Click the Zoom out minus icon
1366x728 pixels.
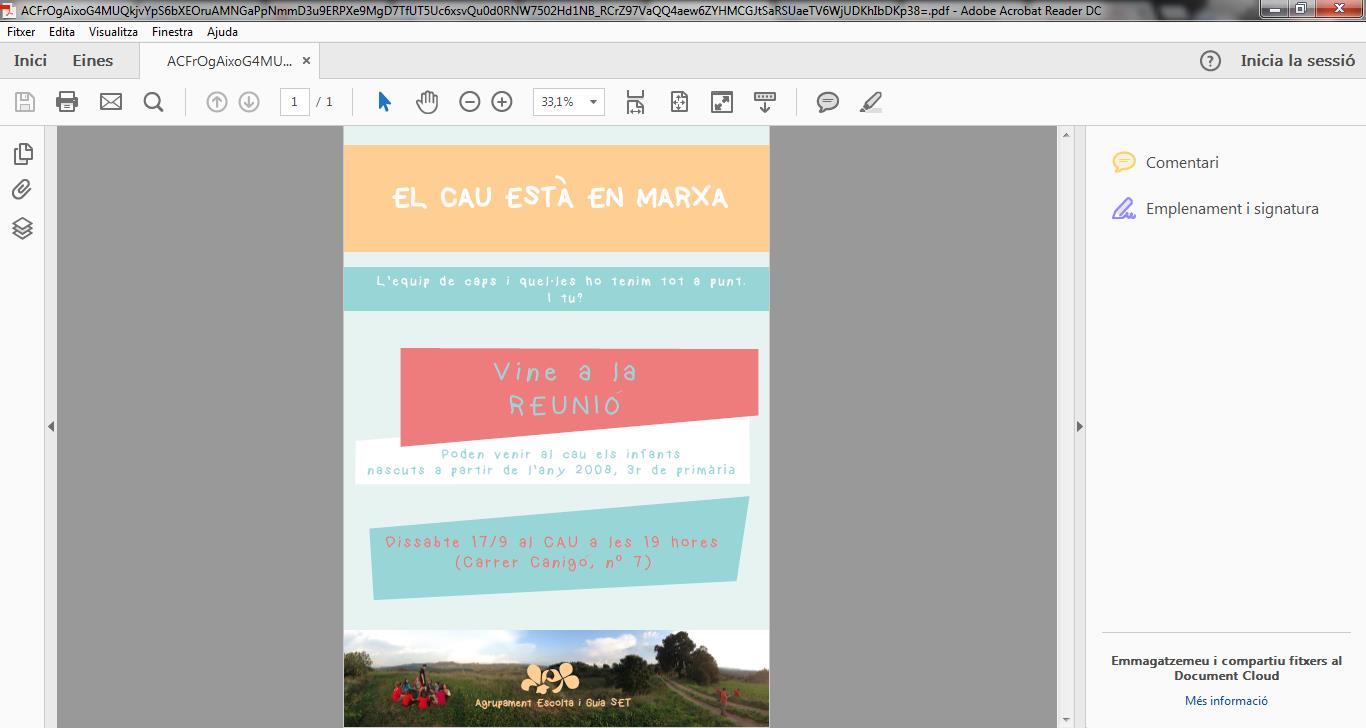click(470, 102)
